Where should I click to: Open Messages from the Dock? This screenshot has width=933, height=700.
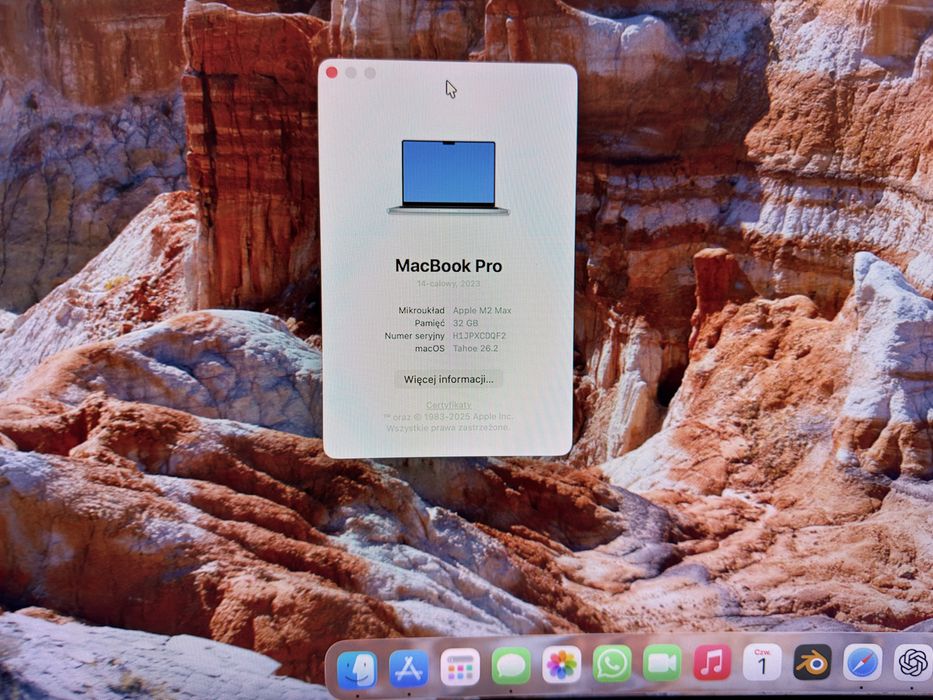click(511, 665)
